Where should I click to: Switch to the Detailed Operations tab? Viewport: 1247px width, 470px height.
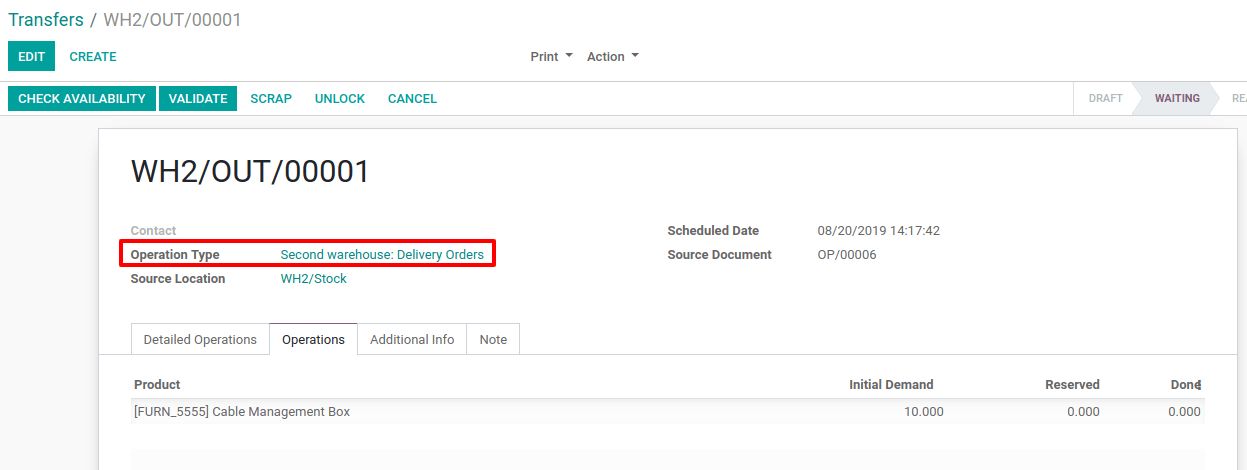[x=200, y=340]
